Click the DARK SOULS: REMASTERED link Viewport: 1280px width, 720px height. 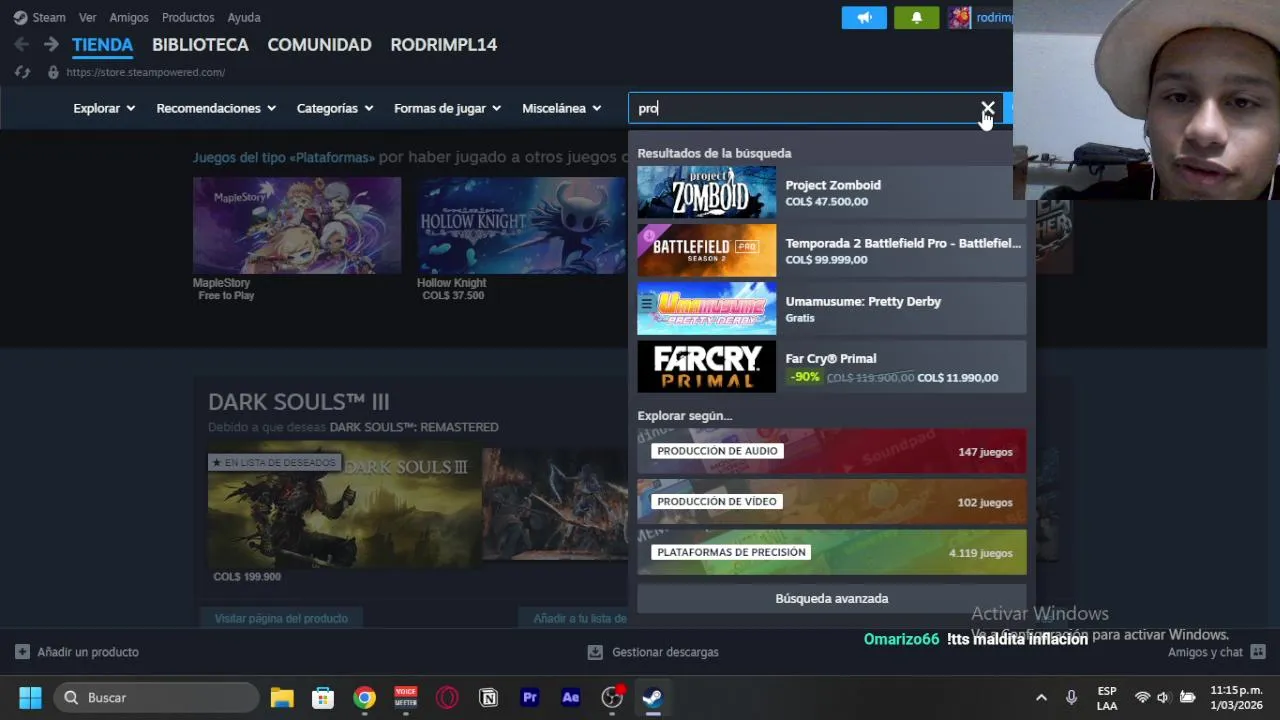coord(414,427)
